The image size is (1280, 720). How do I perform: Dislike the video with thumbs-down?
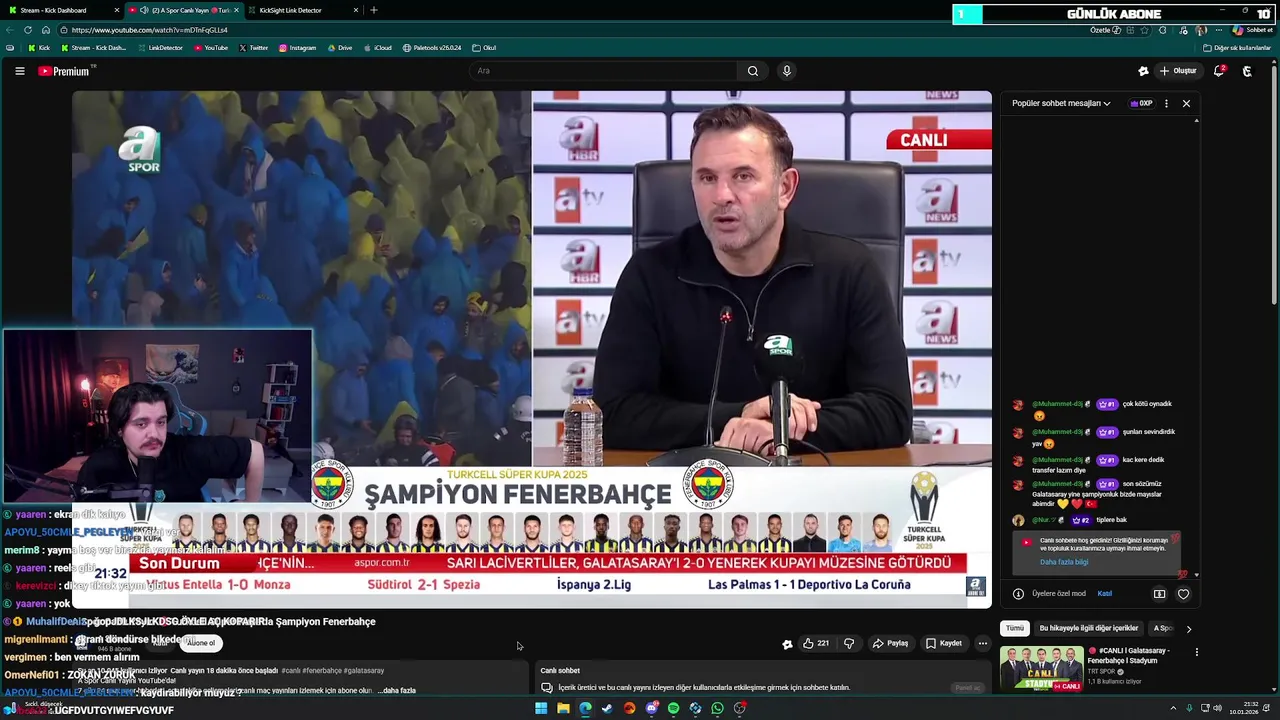[849, 643]
